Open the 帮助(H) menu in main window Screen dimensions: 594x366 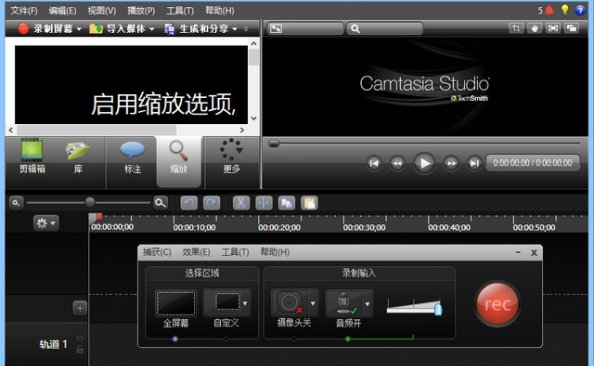pos(220,10)
